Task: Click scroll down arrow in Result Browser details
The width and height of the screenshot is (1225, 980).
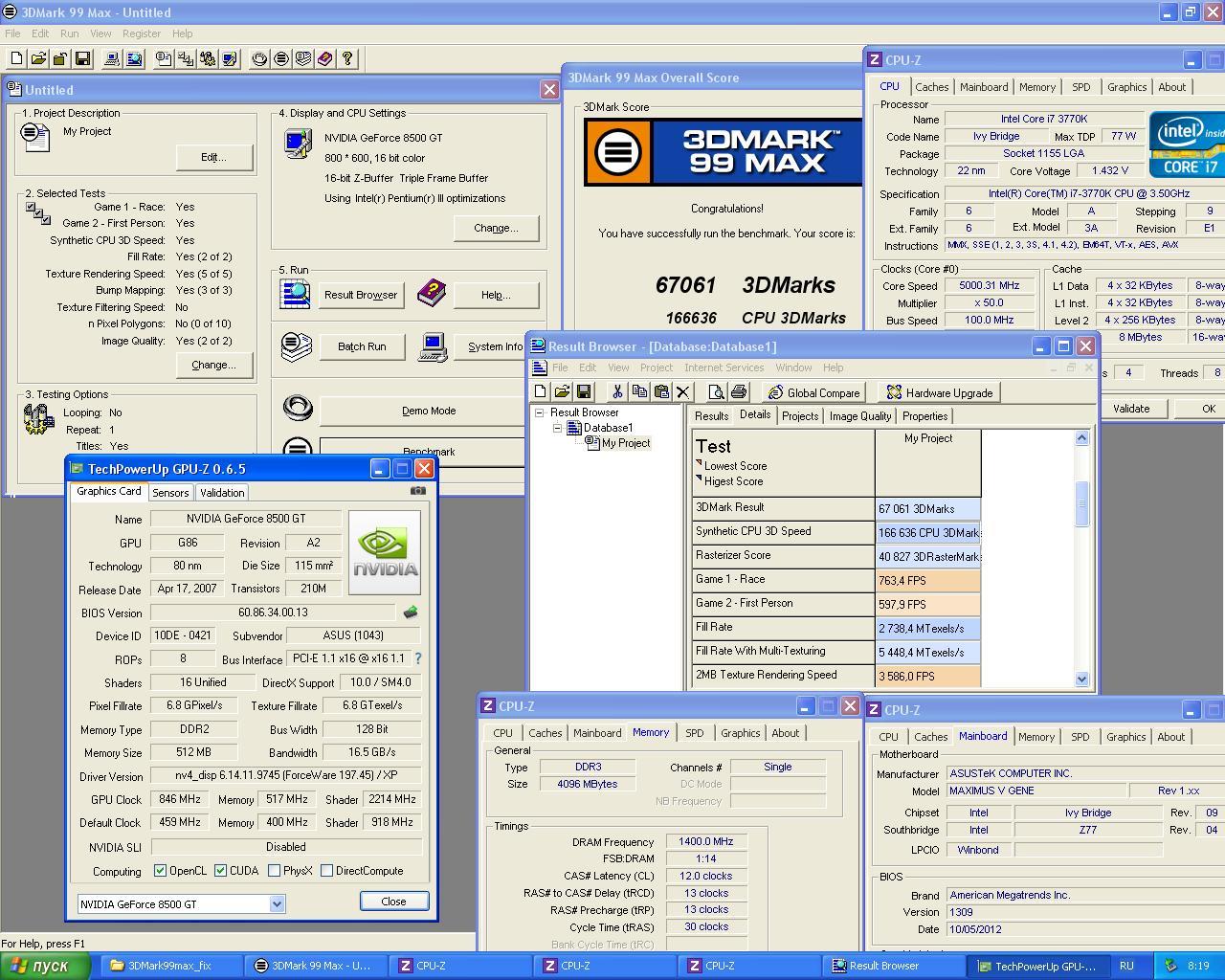Action: 1081,679
